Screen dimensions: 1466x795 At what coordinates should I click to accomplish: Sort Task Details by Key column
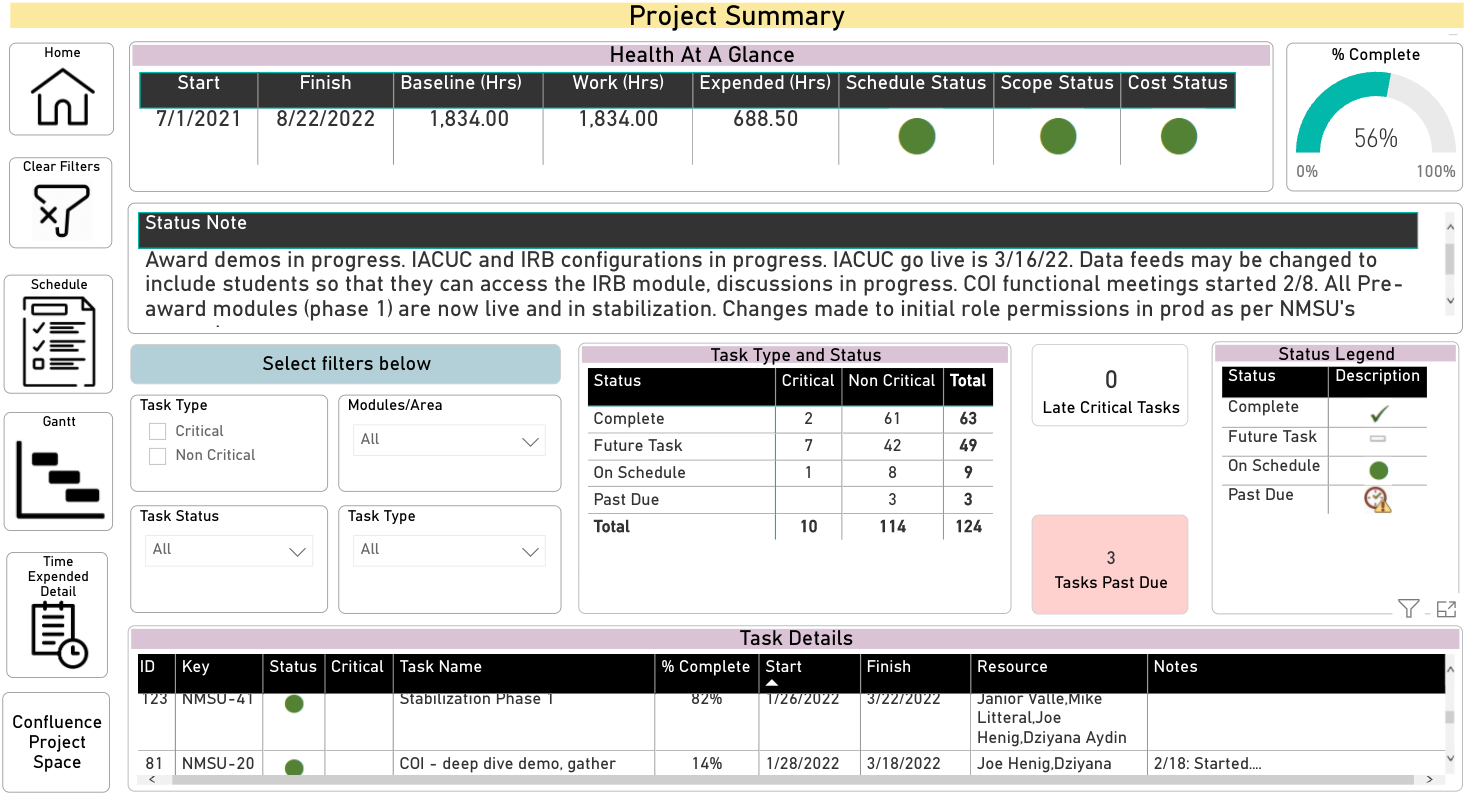[x=195, y=667]
